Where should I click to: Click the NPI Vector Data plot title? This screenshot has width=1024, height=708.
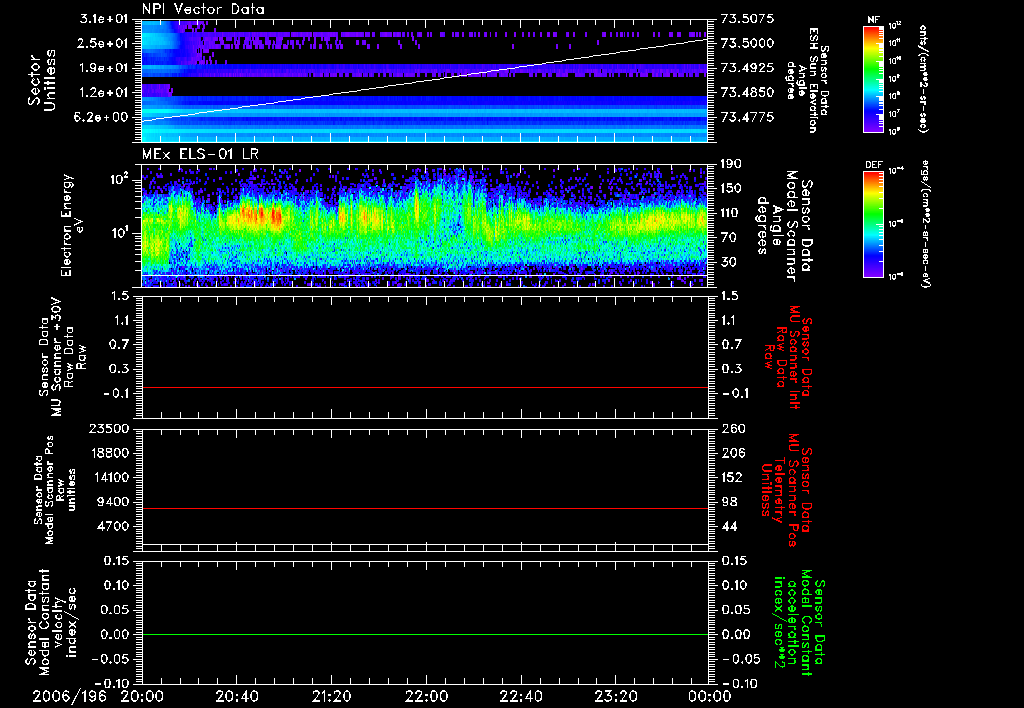pos(203,9)
